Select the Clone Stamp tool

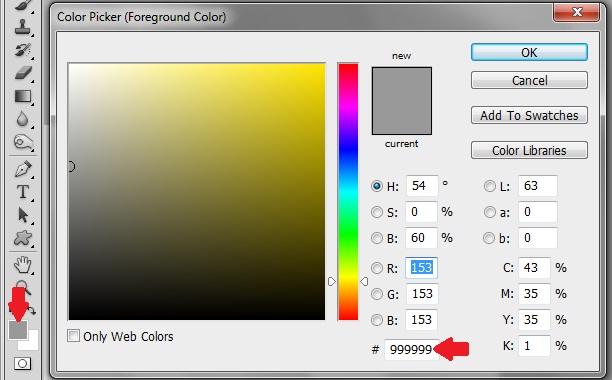(22, 27)
